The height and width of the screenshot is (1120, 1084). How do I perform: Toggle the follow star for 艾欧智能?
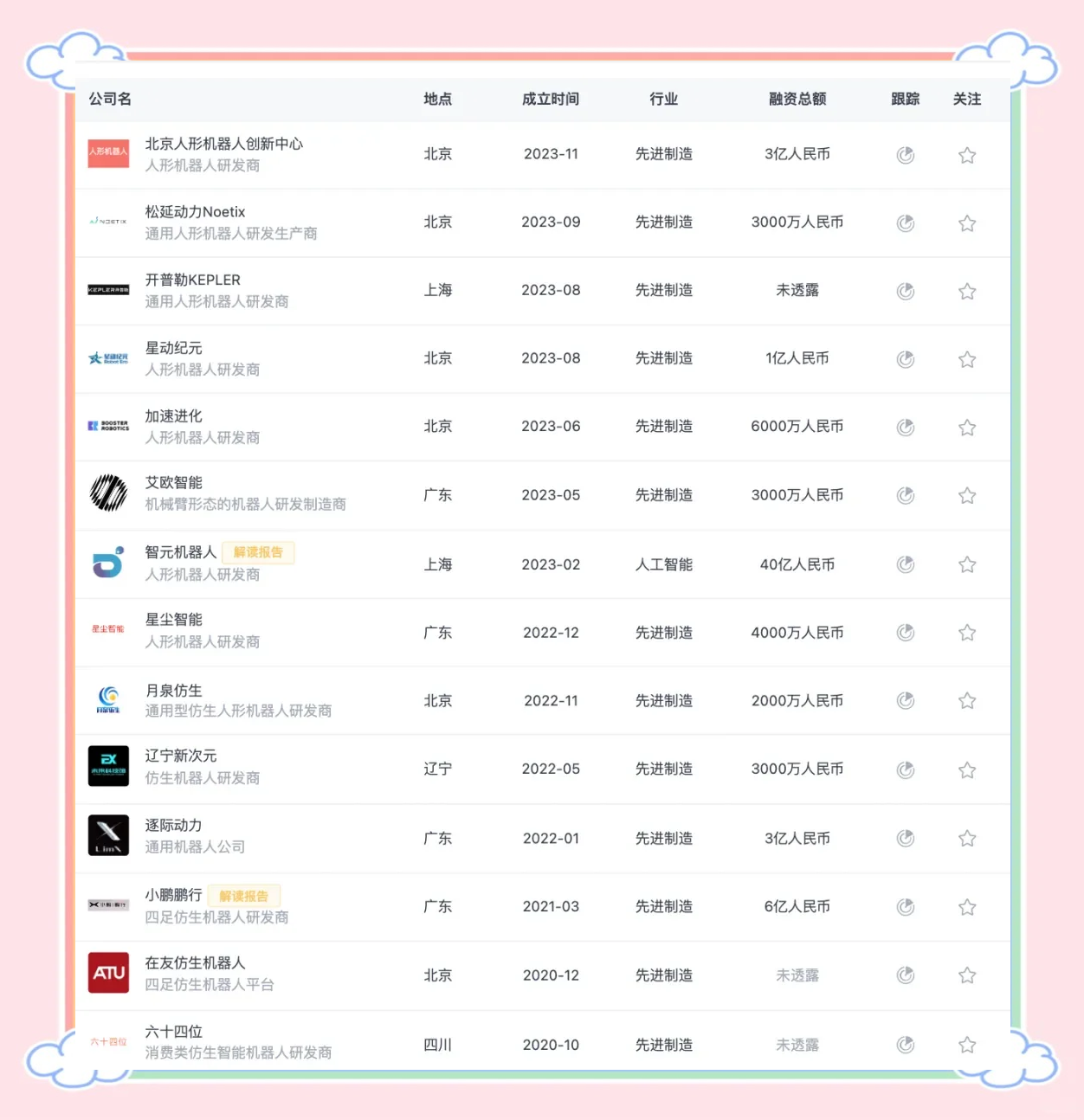point(967,495)
